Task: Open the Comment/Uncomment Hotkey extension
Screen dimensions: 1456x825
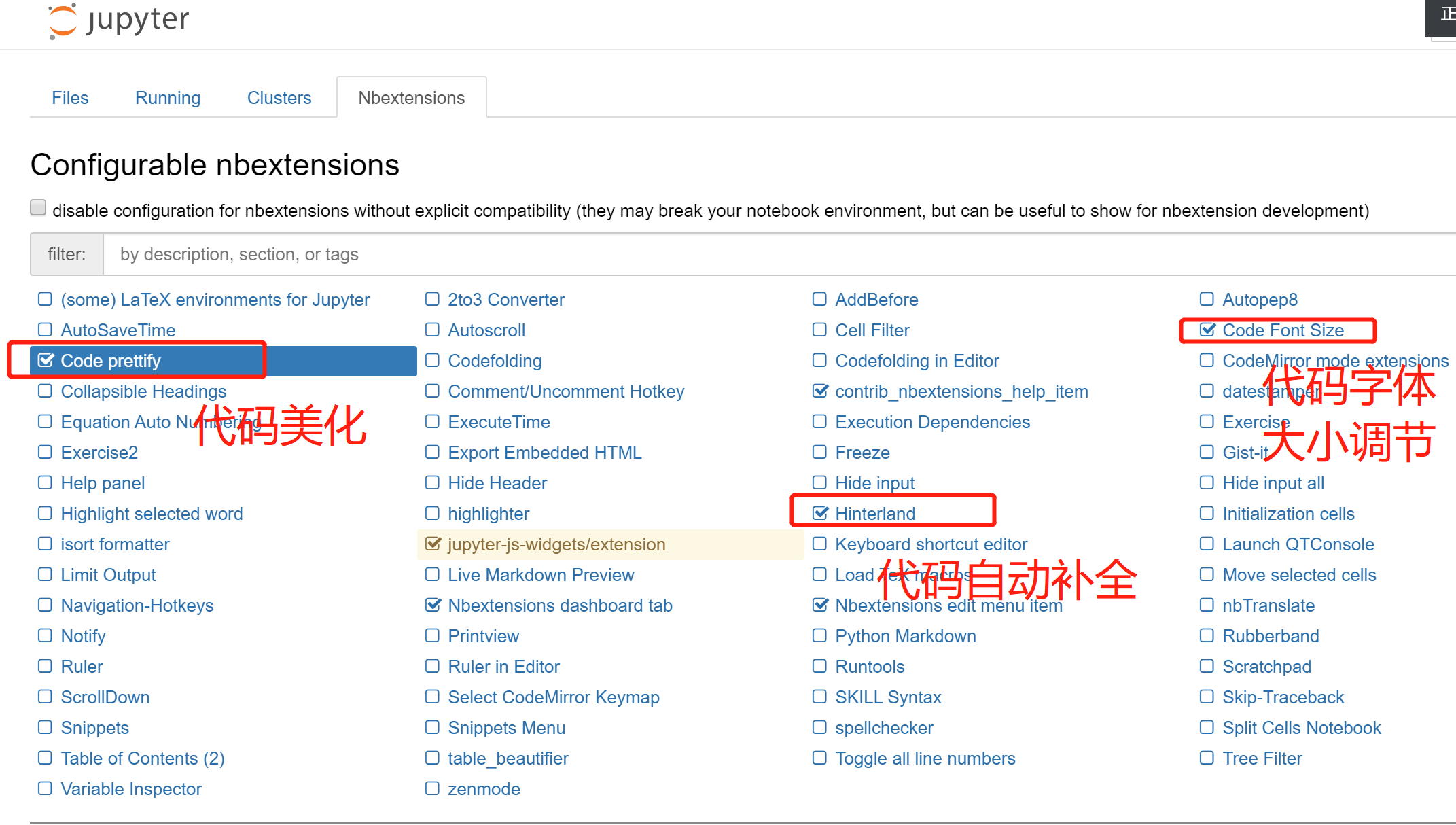Action: (x=566, y=391)
